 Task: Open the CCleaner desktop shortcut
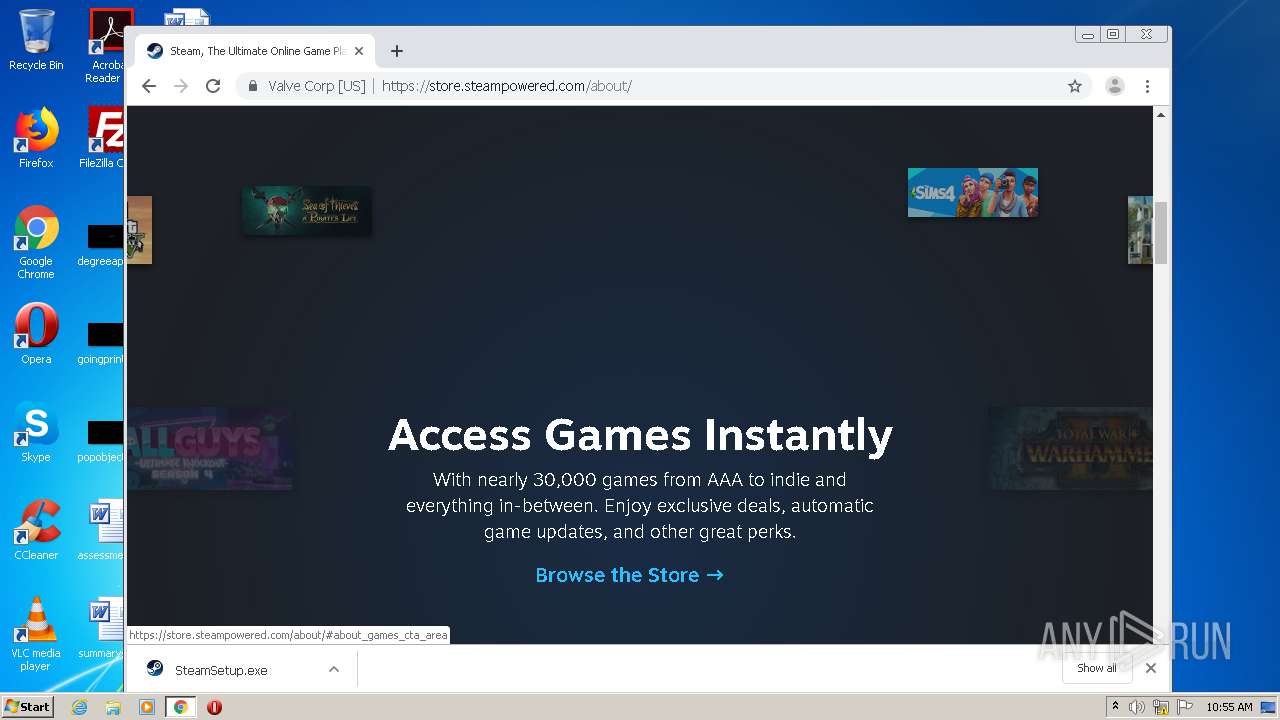click(36, 529)
